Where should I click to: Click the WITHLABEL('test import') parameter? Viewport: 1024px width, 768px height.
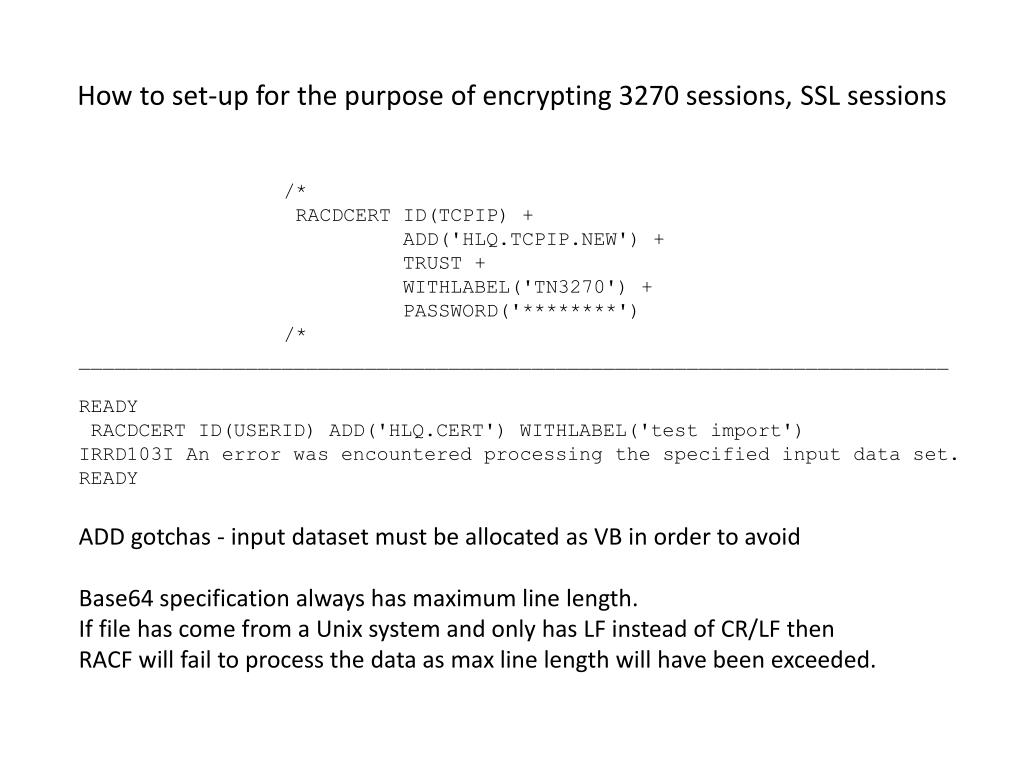pos(661,431)
